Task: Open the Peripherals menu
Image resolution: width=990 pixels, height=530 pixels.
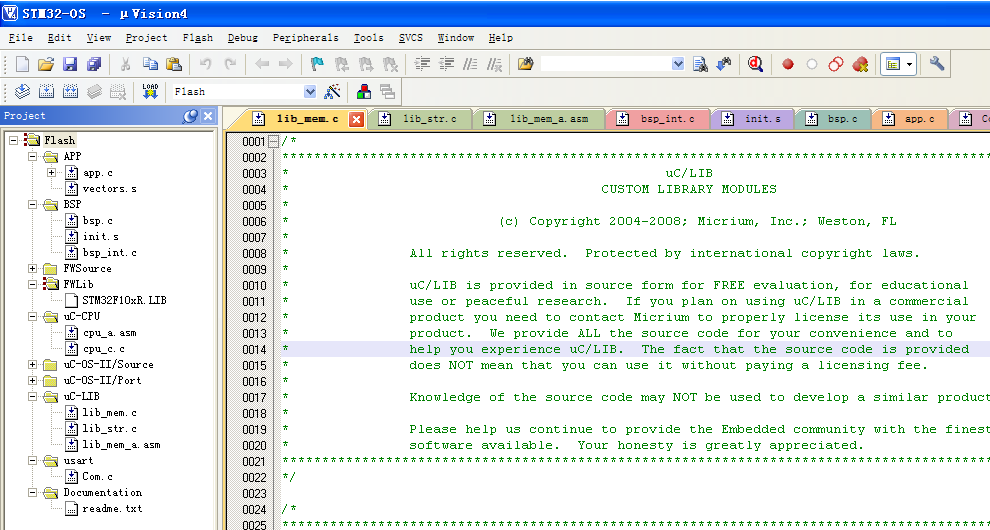Action: pyautogui.click(x=304, y=38)
